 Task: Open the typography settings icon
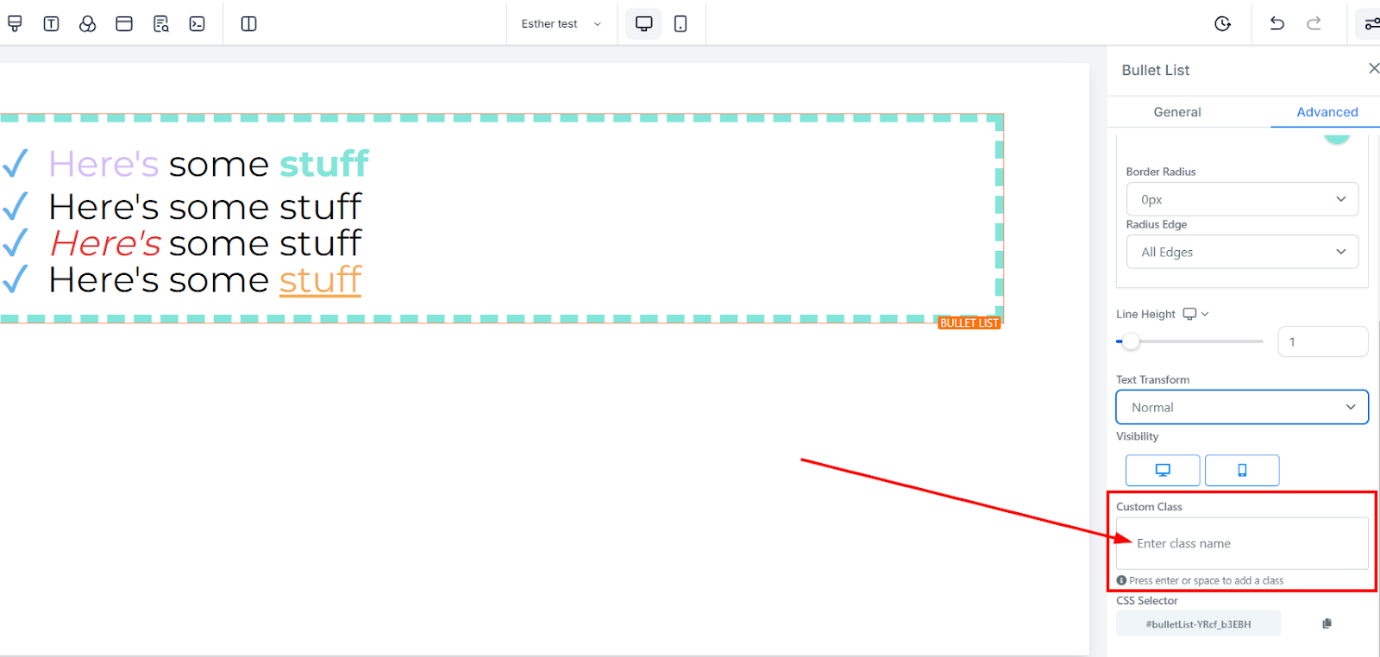51,24
